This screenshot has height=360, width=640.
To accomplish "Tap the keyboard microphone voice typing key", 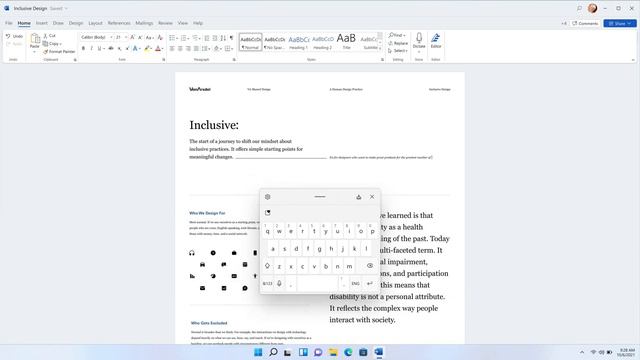I will (x=279, y=283).
